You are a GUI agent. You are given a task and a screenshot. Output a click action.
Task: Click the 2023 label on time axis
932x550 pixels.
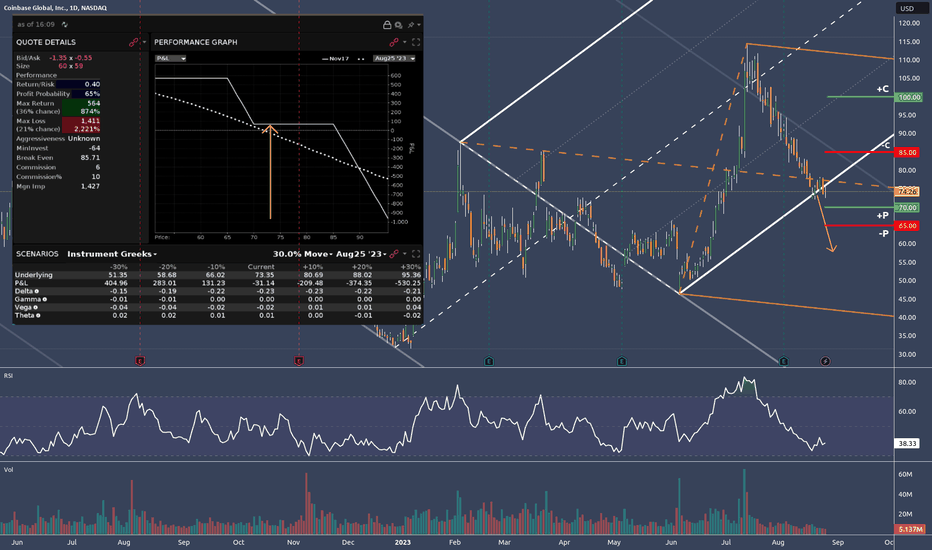pos(402,542)
